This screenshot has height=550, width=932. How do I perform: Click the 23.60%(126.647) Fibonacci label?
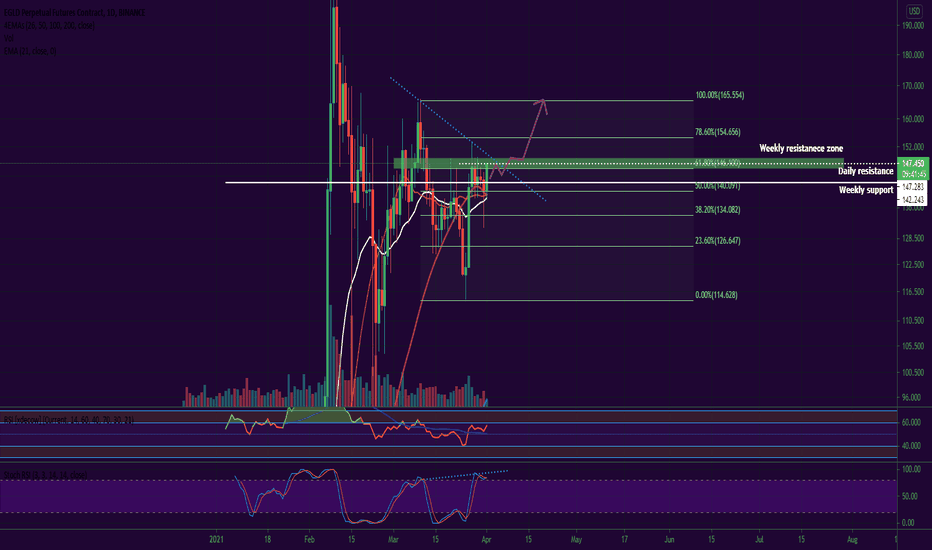point(717,241)
